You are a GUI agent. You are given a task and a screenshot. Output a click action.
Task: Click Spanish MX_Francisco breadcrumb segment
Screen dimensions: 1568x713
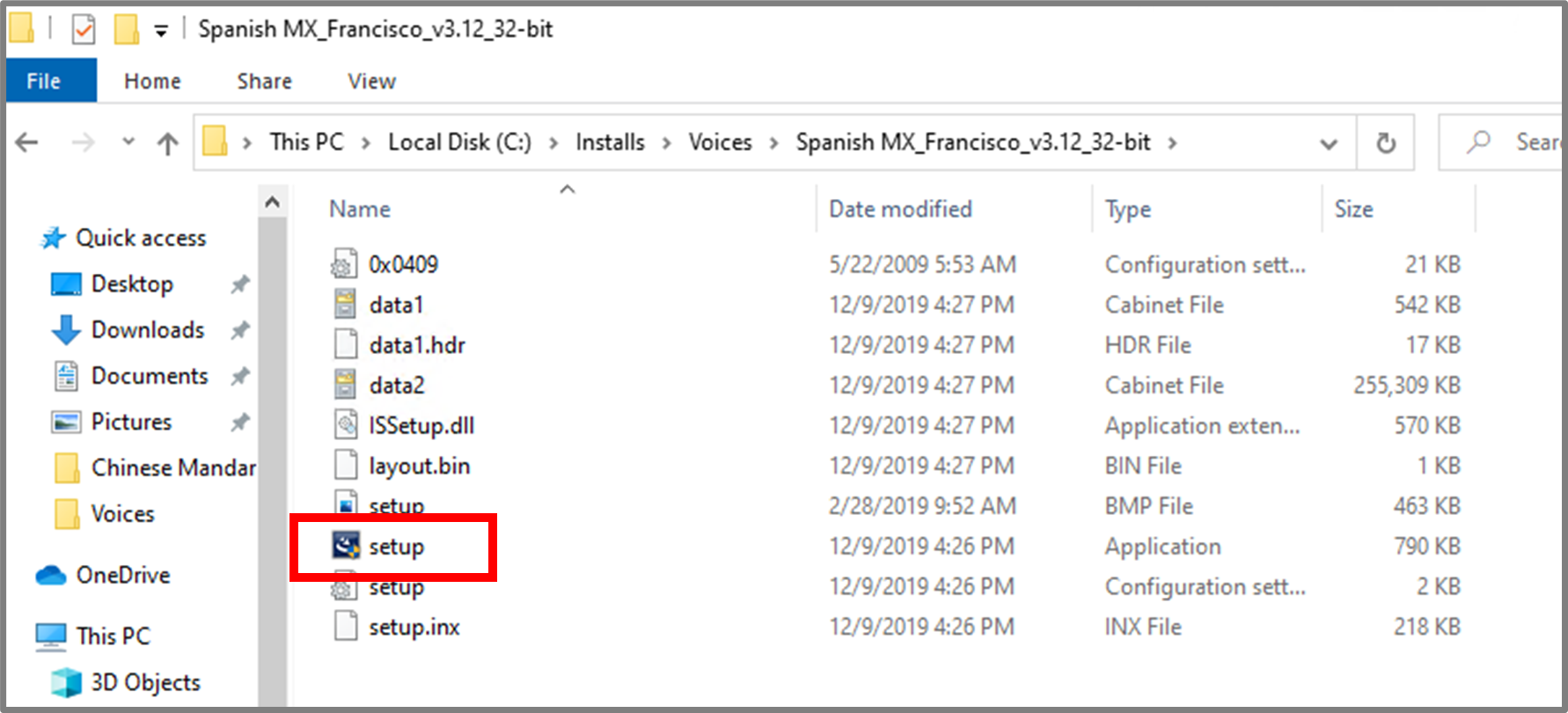click(973, 143)
